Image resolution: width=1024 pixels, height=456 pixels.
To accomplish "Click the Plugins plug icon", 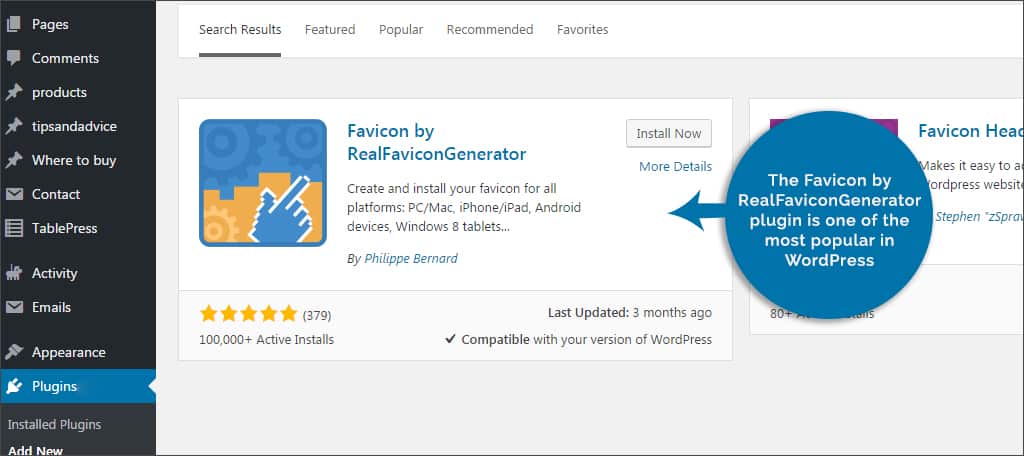I will [x=14, y=386].
